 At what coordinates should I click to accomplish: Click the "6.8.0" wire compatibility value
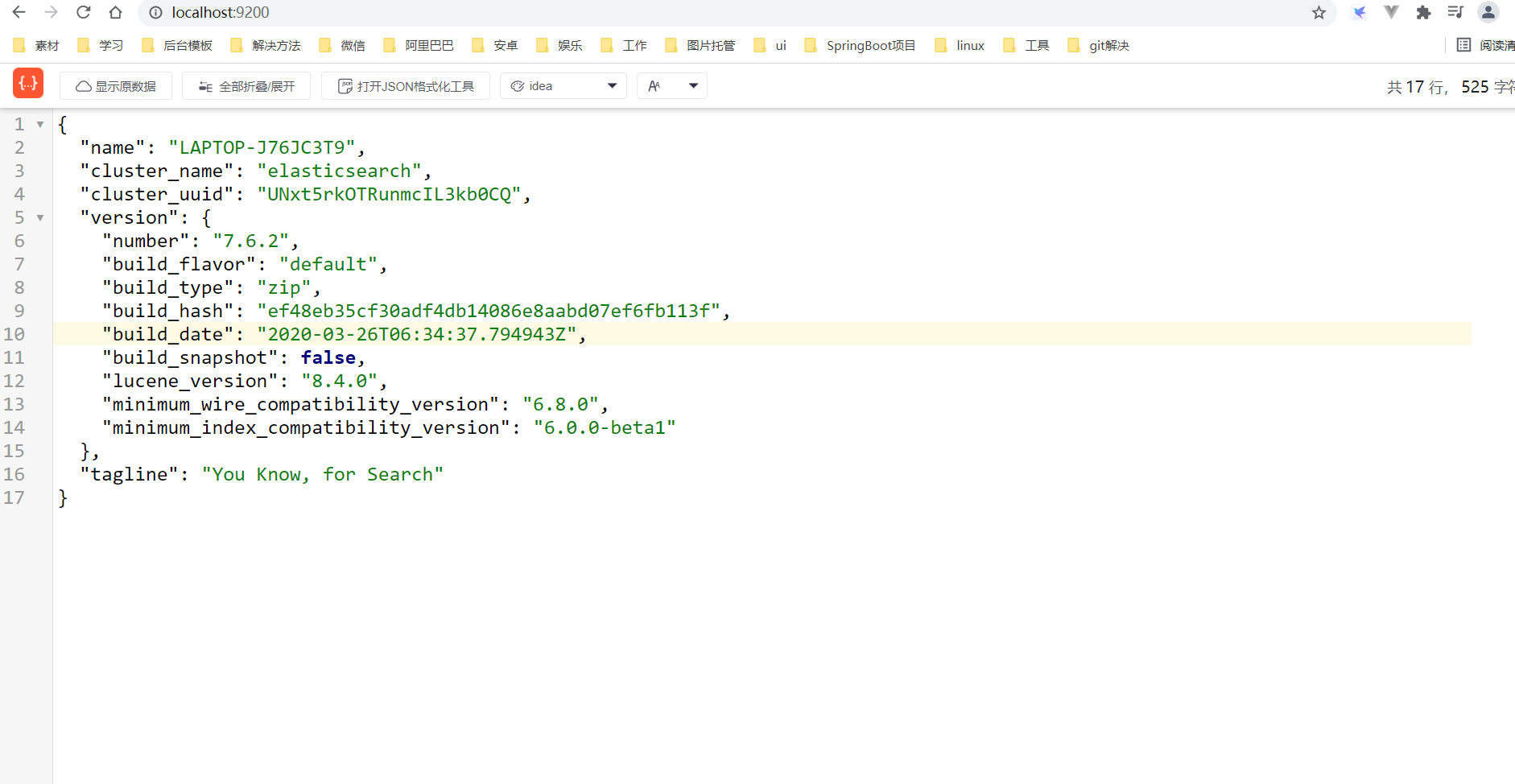tap(560, 405)
